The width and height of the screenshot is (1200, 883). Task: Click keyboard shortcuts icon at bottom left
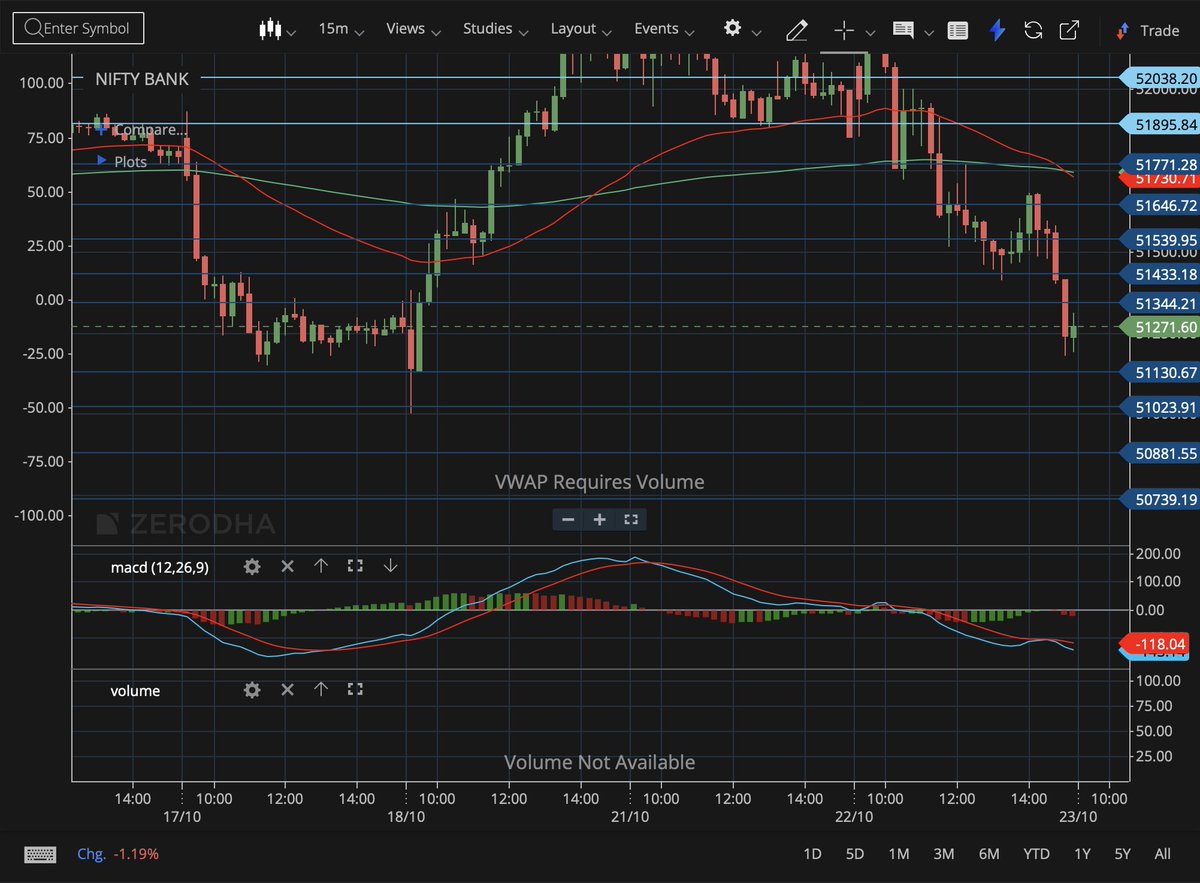tap(39, 854)
